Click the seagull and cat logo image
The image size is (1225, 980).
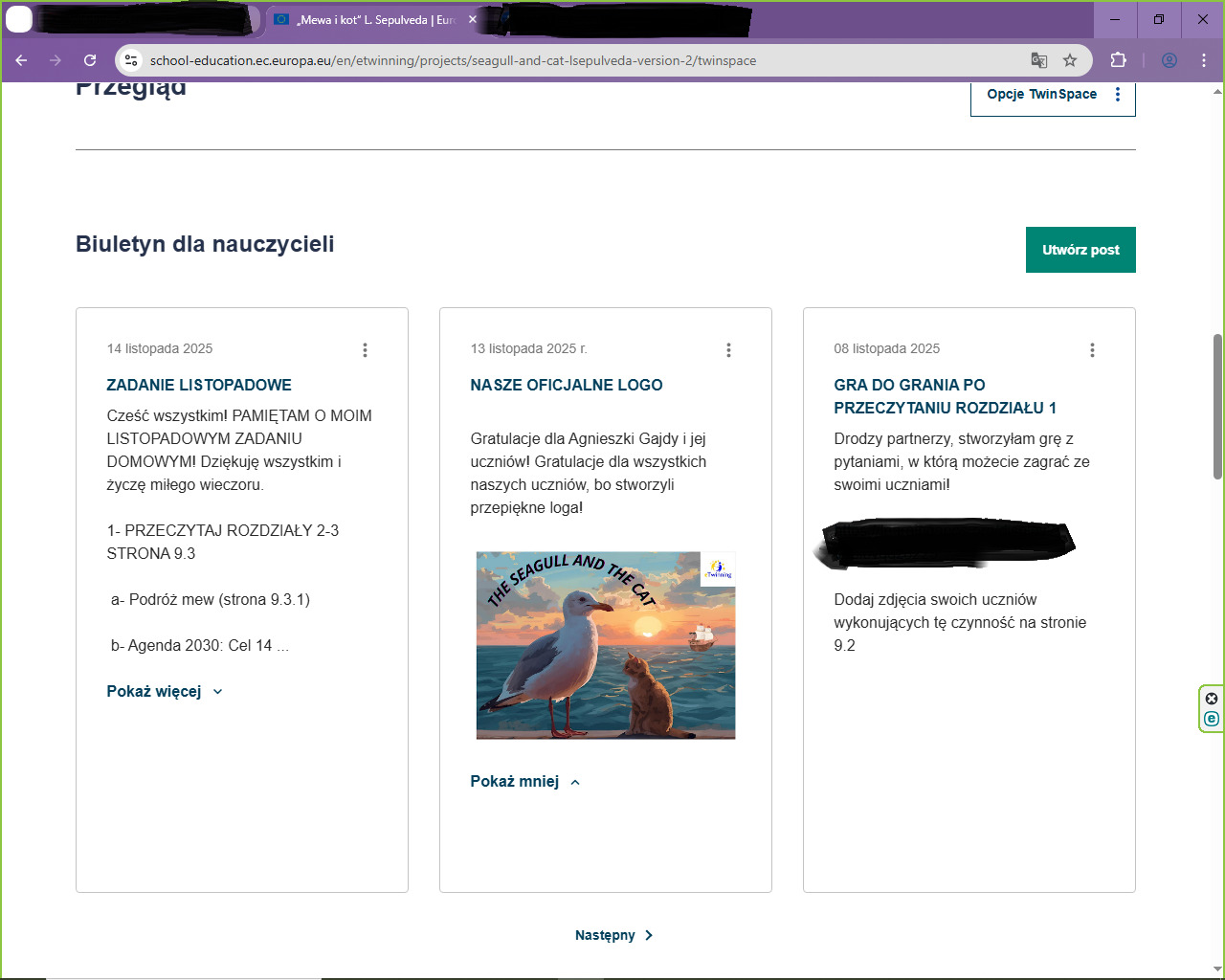[606, 645]
